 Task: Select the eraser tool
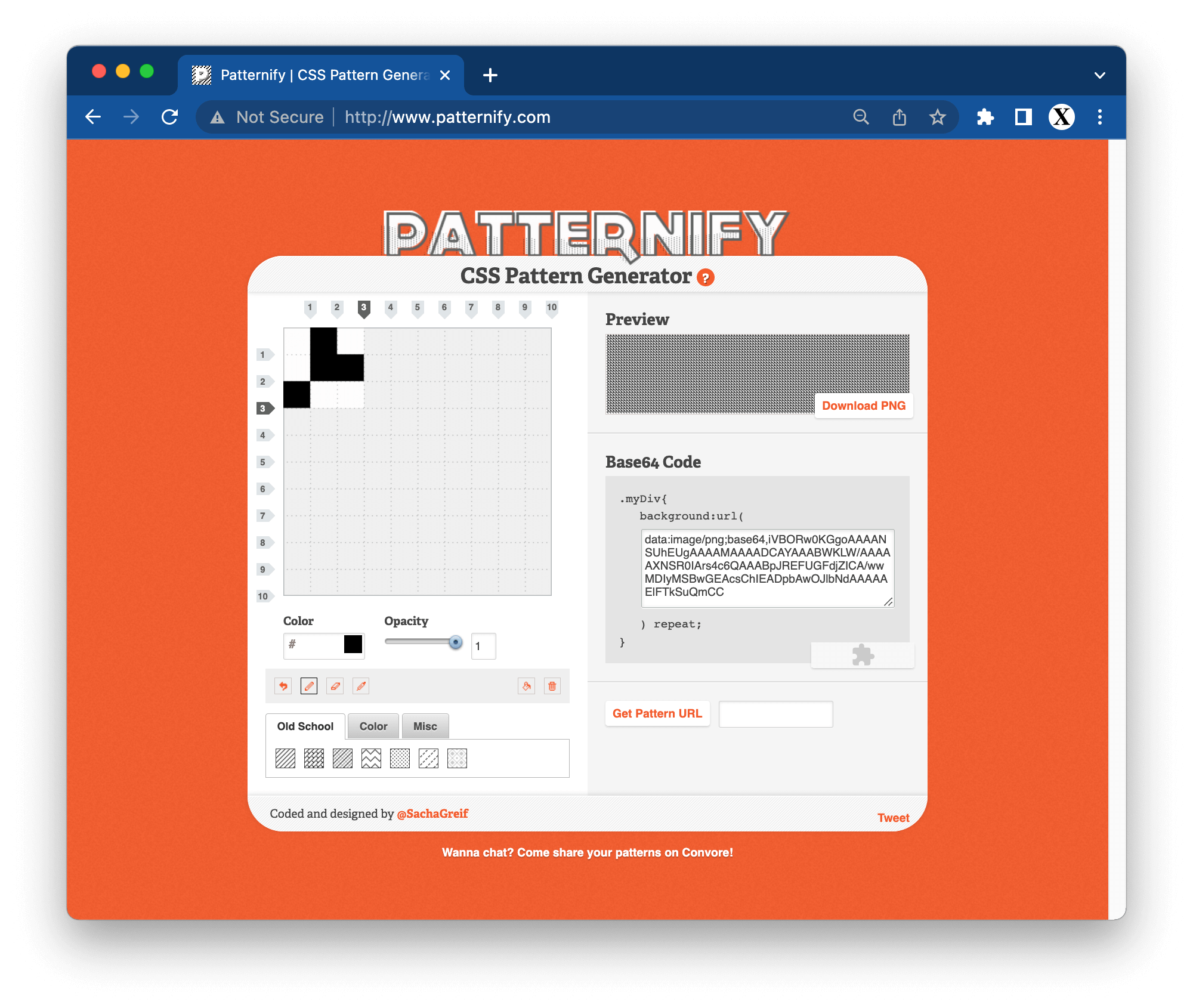point(335,686)
